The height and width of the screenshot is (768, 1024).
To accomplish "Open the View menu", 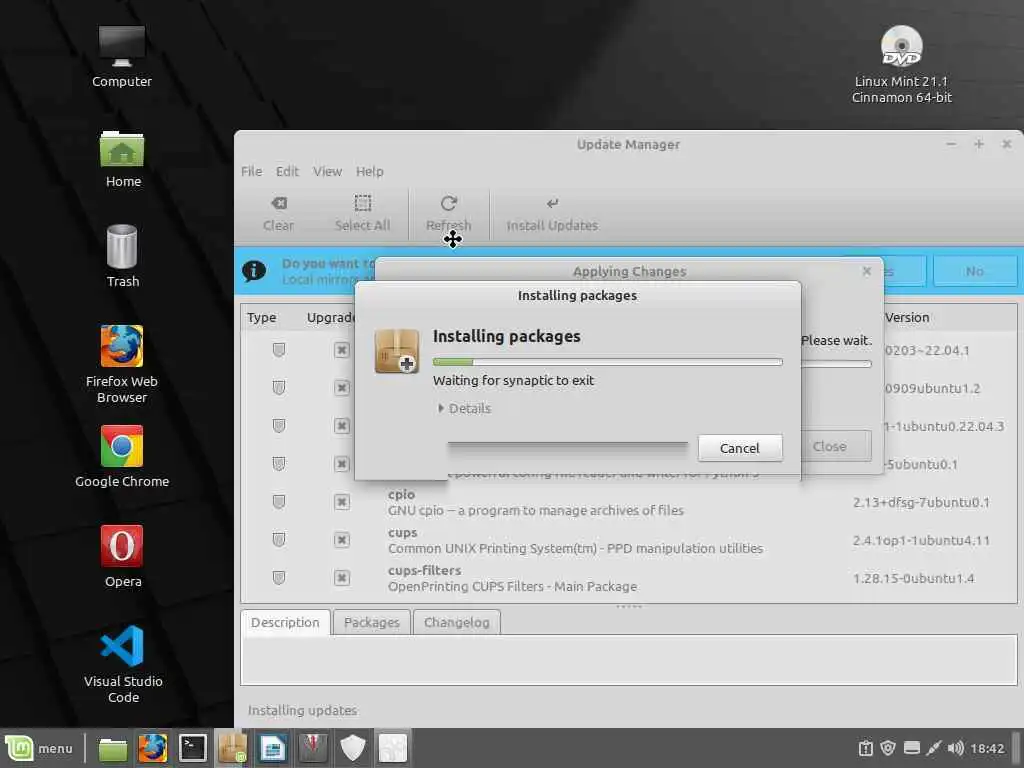I will click(327, 171).
